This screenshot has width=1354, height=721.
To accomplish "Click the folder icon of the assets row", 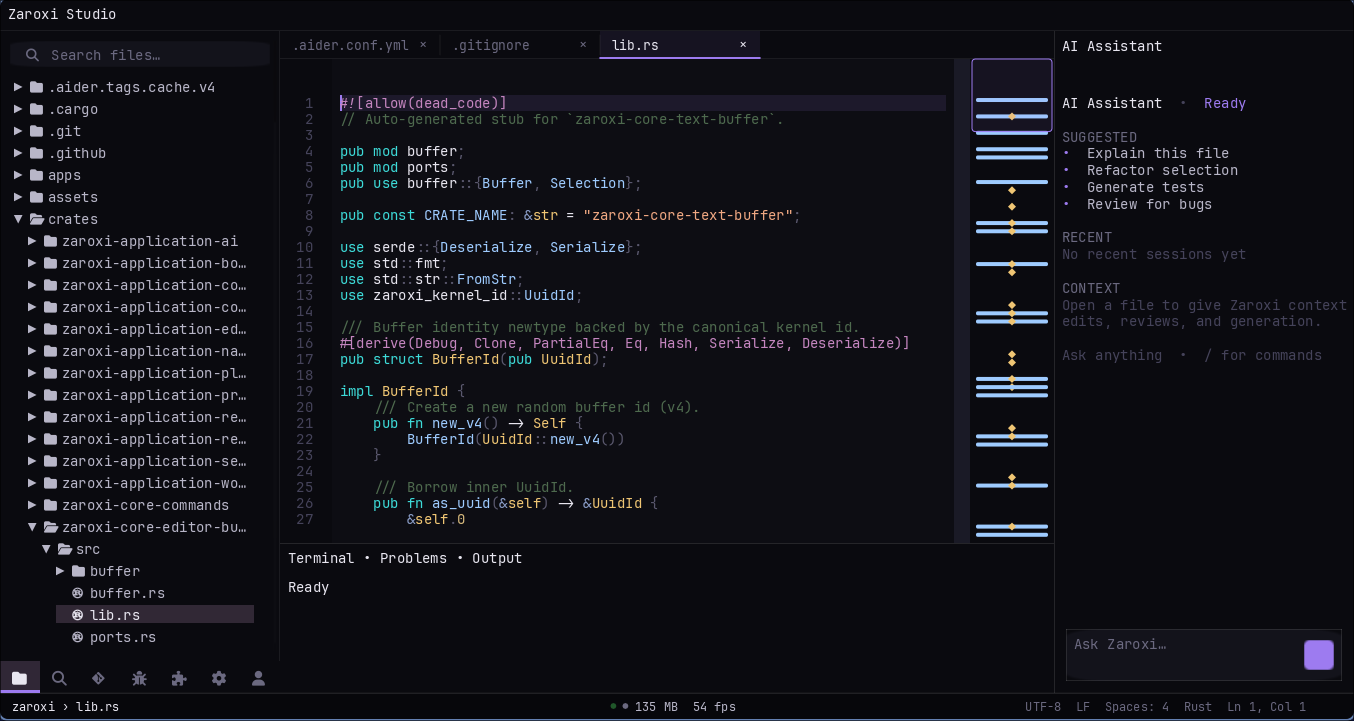I will 37,197.
